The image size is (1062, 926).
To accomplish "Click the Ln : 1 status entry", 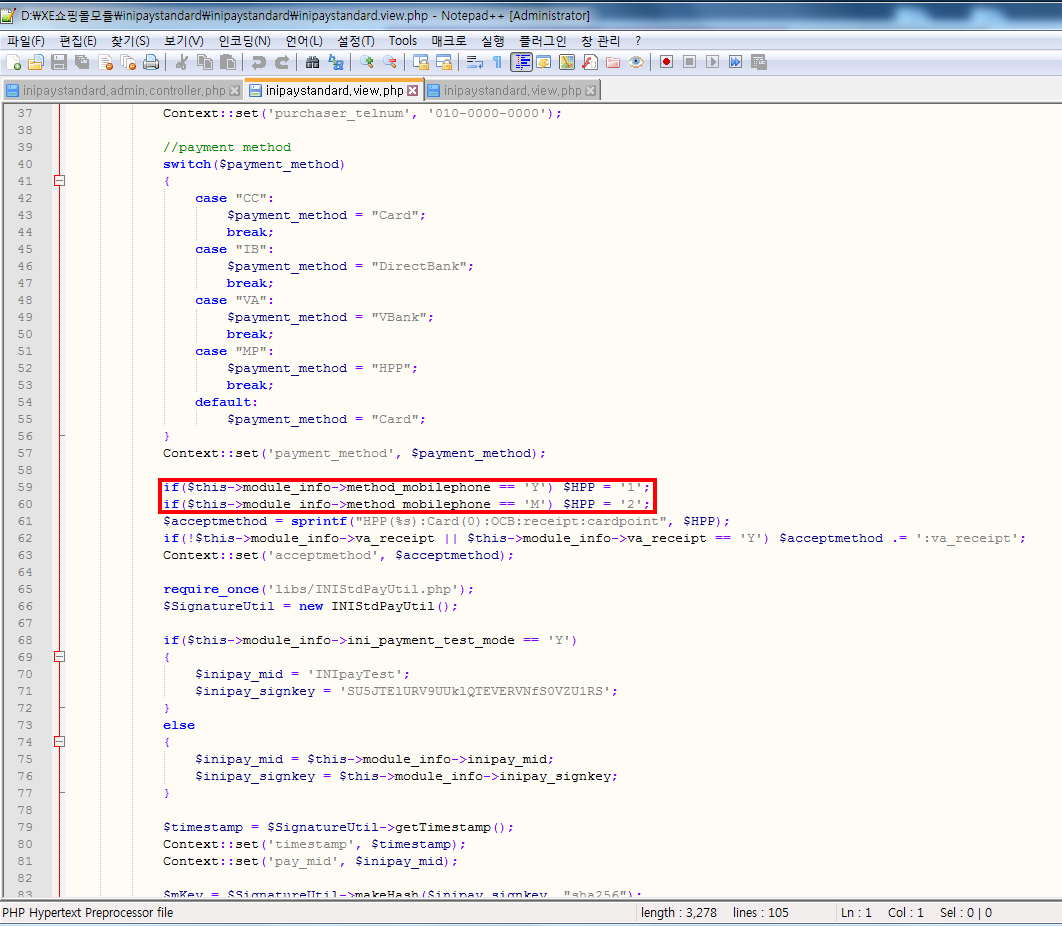I will click(x=856, y=912).
